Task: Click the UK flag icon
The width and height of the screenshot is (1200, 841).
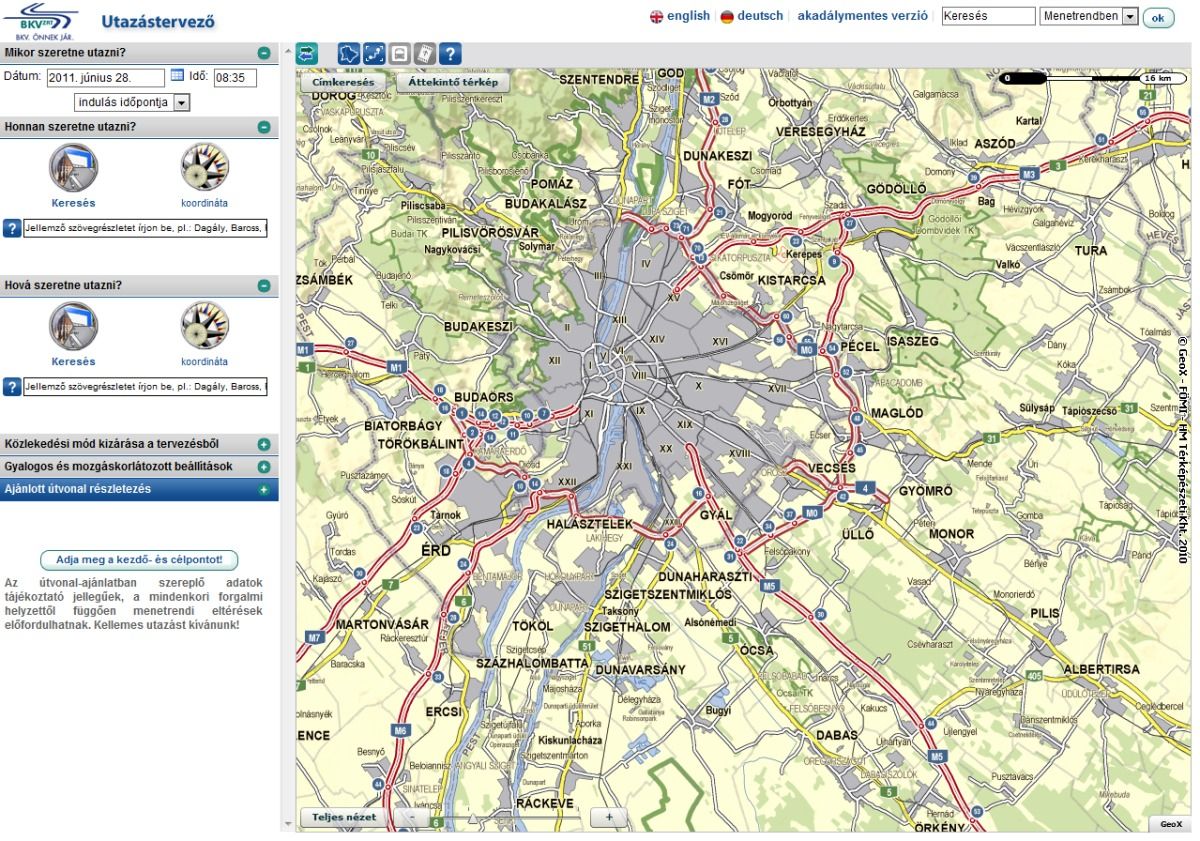Action: click(656, 17)
